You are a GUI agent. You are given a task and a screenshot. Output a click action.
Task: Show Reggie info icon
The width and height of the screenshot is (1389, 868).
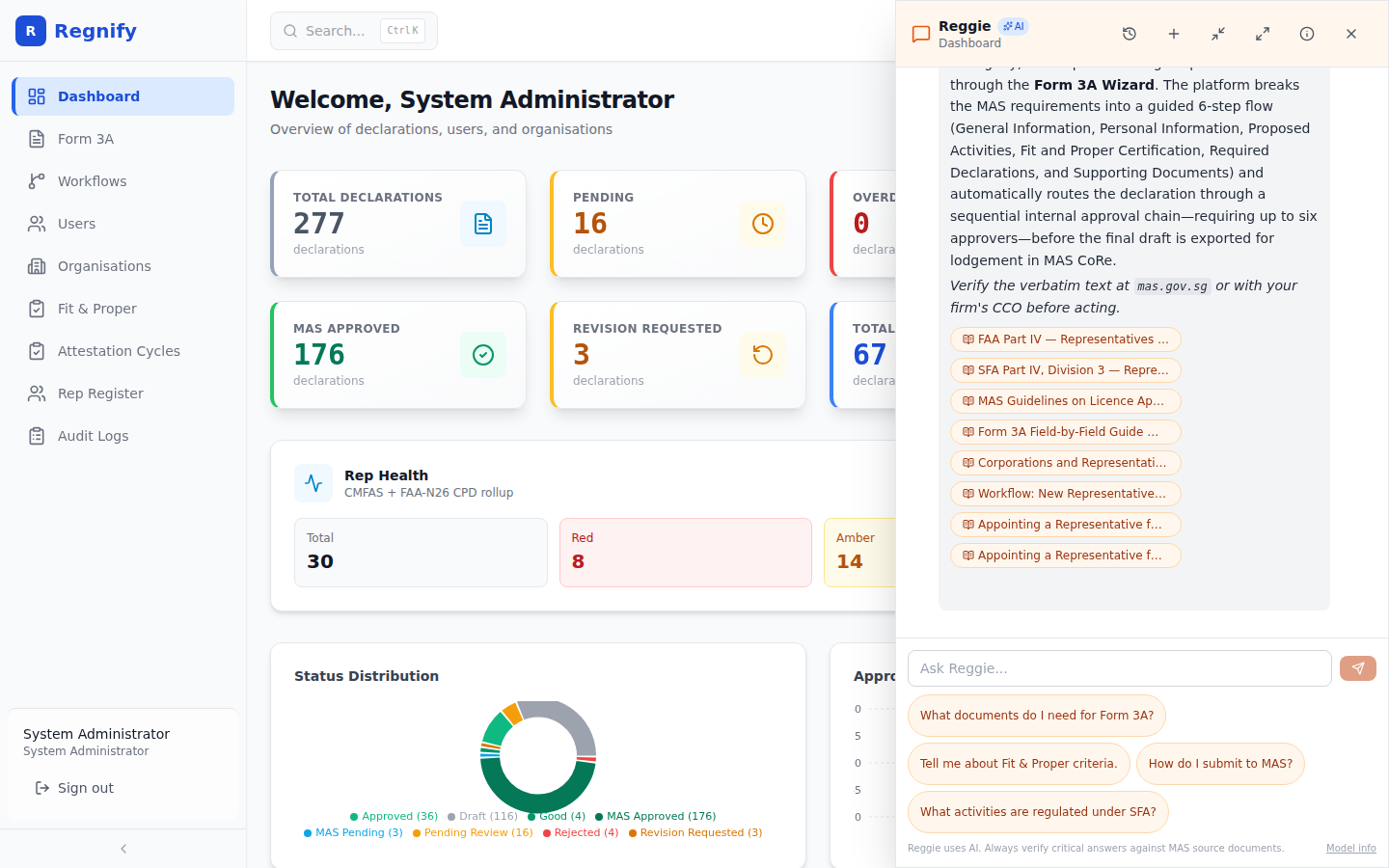pos(1307,34)
